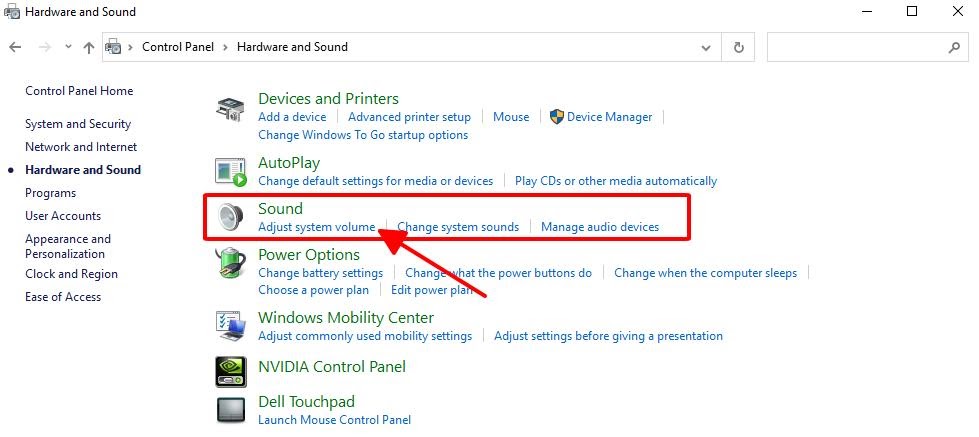Click the Dell Touchpad icon
Screen dimensions: 979x437
[x=230, y=410]
